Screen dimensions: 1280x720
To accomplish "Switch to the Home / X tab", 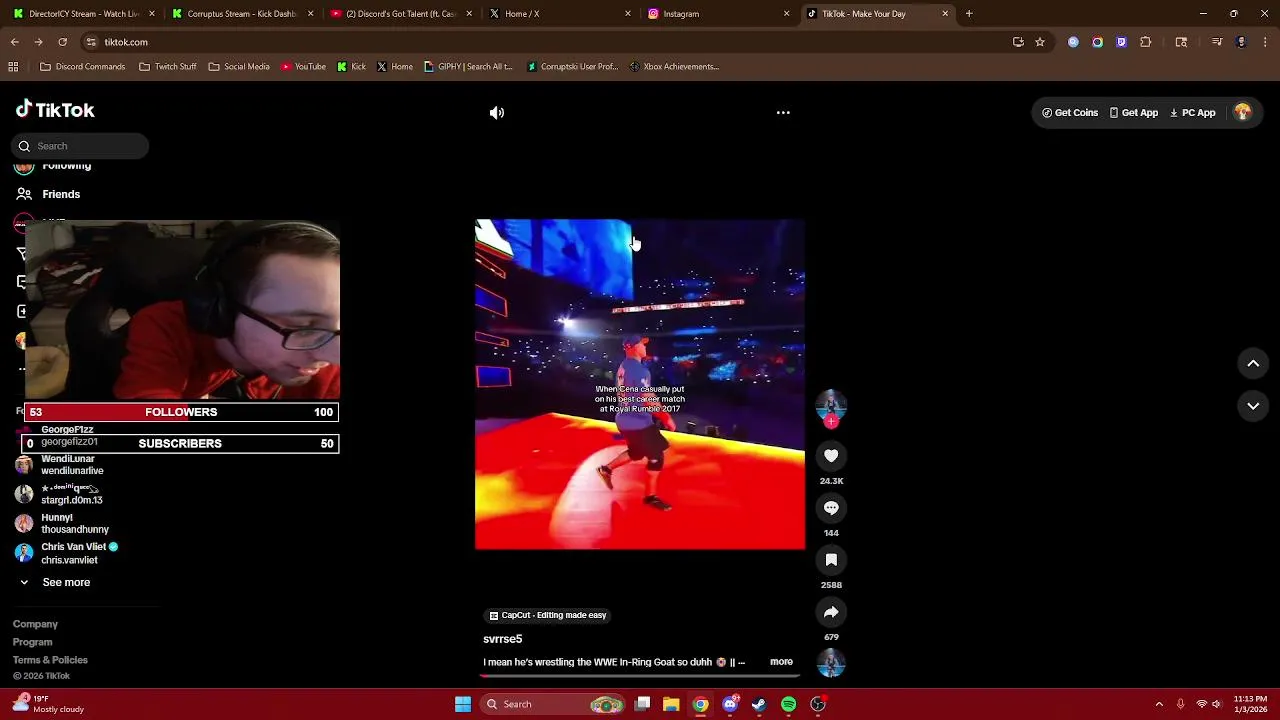I will 559,14.
